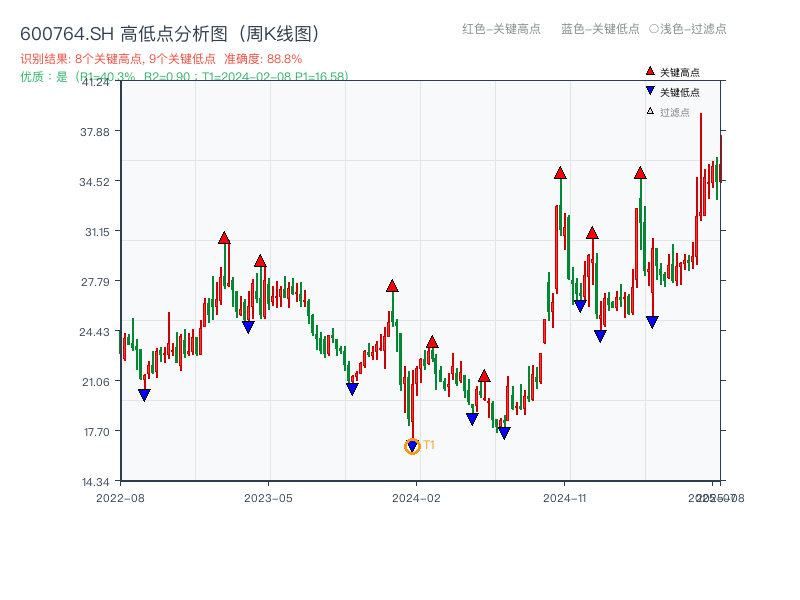
Task: Click the red triangle icon in the chart legend
Action: [x=650, y=71]
